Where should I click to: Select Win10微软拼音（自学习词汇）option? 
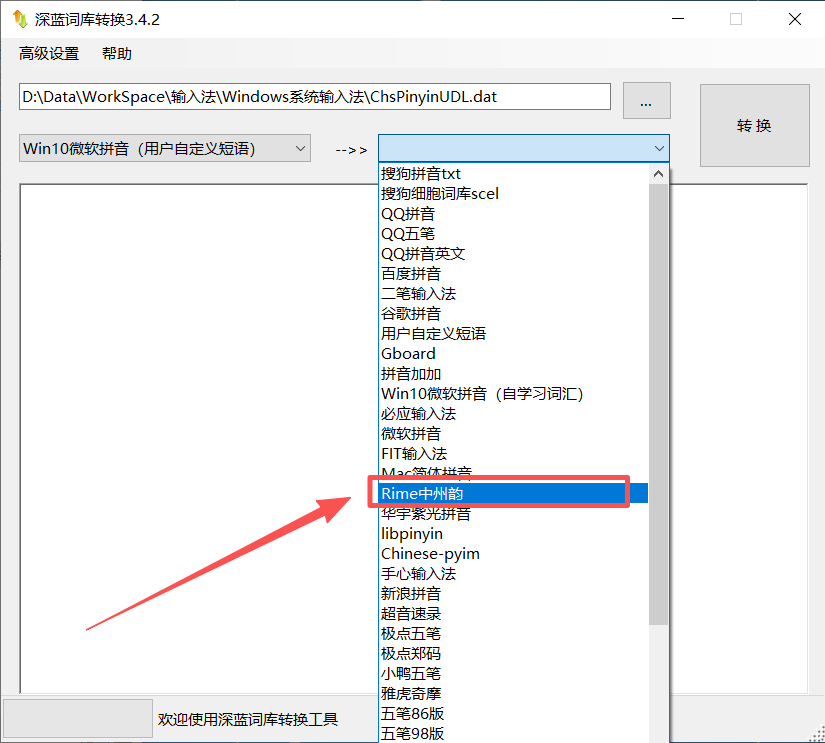click(514, 394)
